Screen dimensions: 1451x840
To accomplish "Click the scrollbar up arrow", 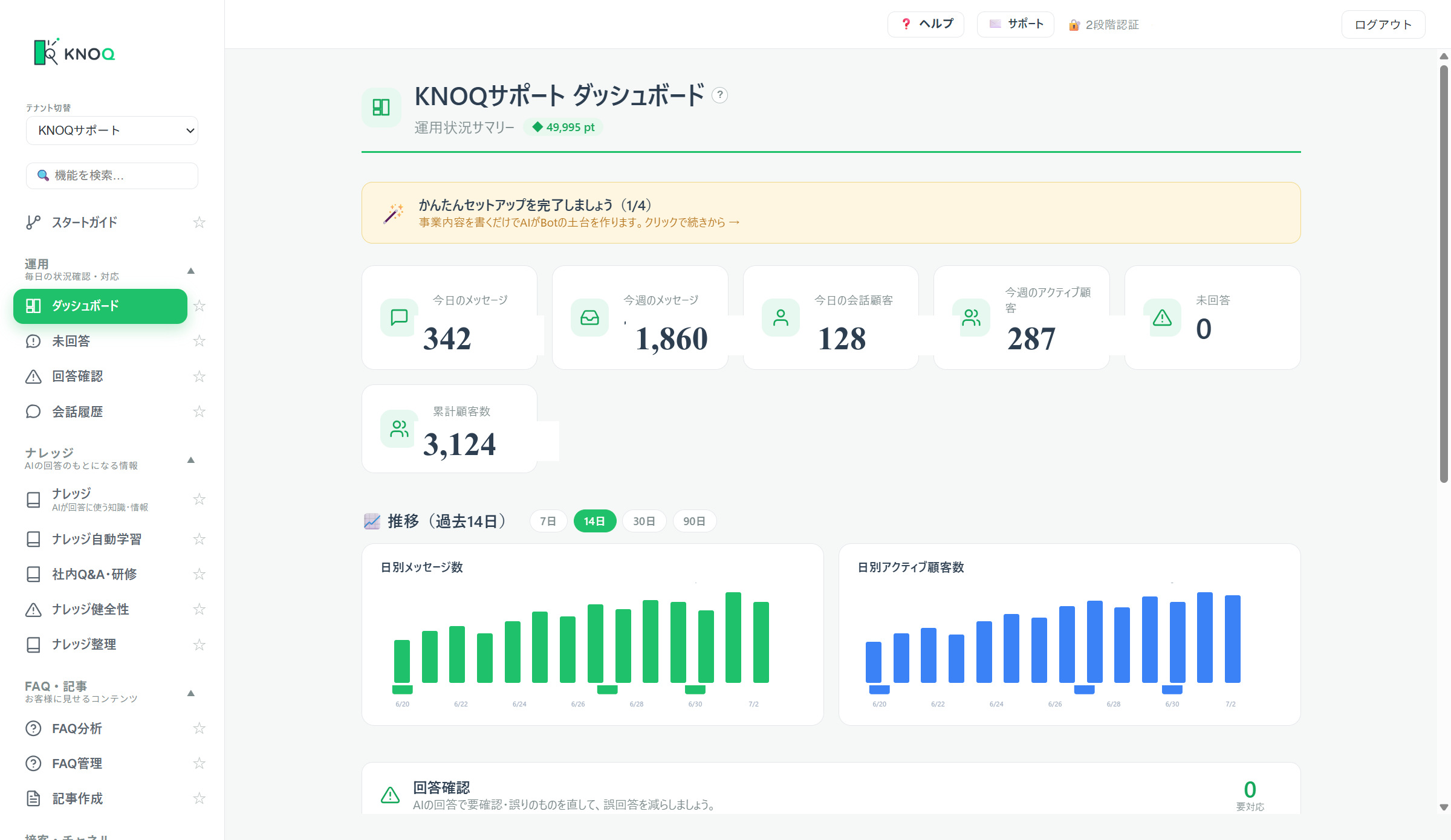I will click(x=1444, y=56).
